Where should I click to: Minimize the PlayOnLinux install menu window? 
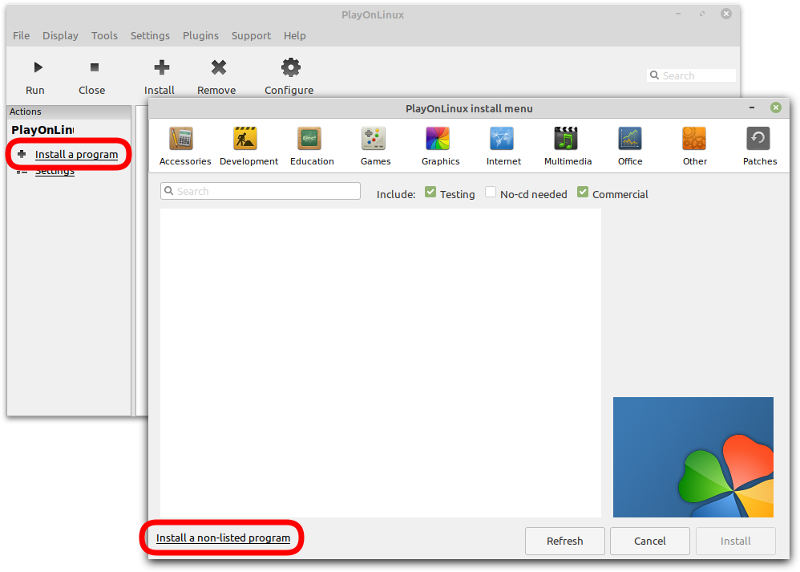coord(752,108)
